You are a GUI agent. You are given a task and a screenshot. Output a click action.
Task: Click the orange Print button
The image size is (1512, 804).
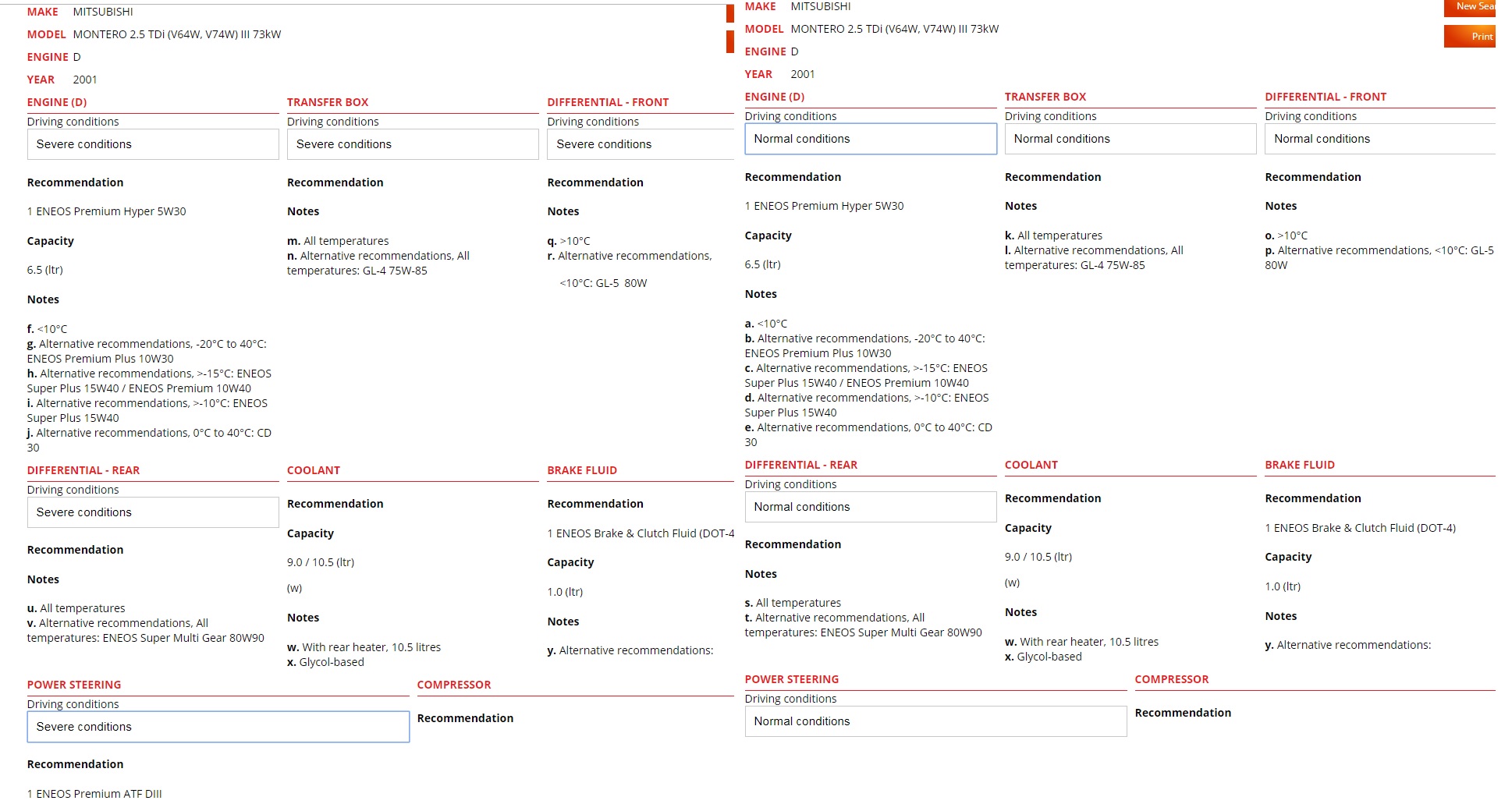1470,37
